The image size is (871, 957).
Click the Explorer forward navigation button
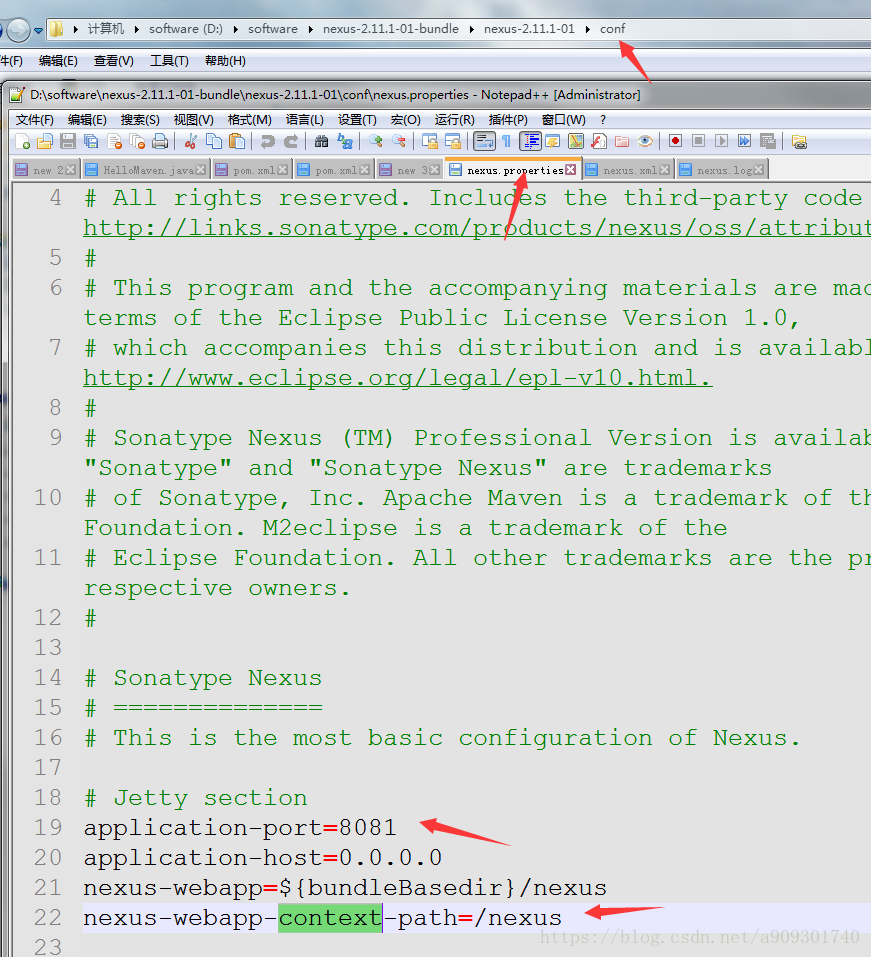click(18, 29)
